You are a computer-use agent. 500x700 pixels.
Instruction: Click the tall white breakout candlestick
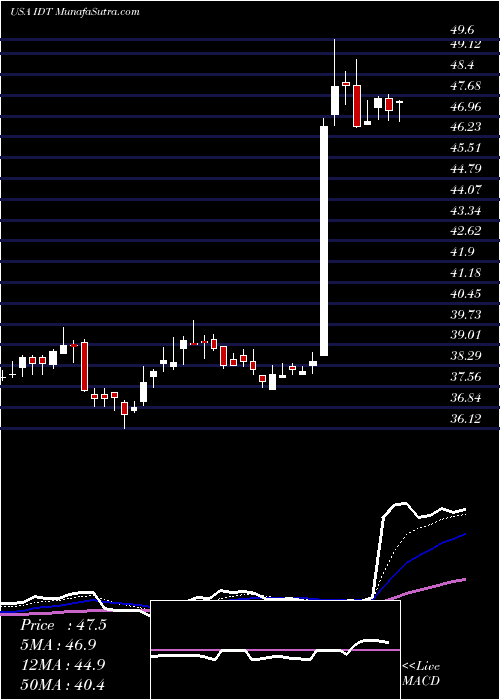click(324, 241)
